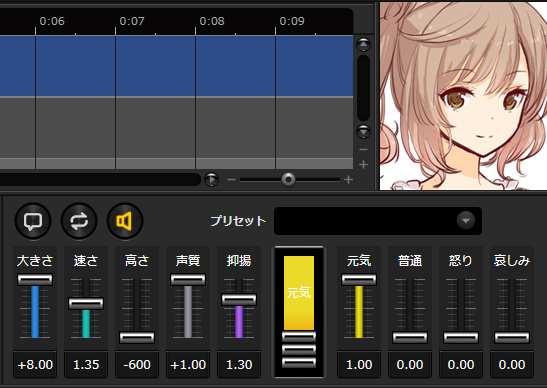Click the プリセット dropdown arrow
Viewport: 547px width, 388px height.
[x=466, y=221]
